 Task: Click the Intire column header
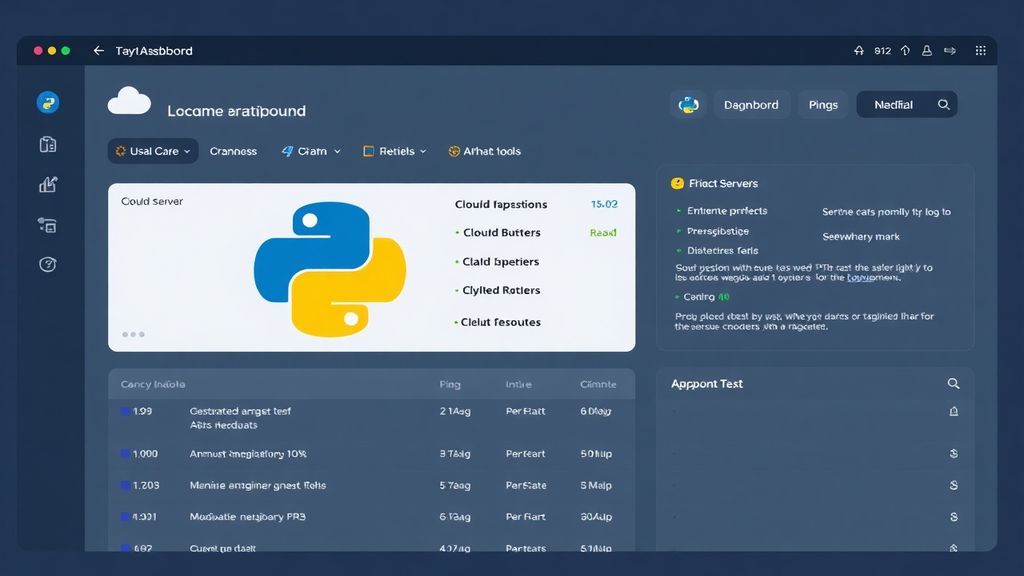pyautogui.click(x=519, y=384)
